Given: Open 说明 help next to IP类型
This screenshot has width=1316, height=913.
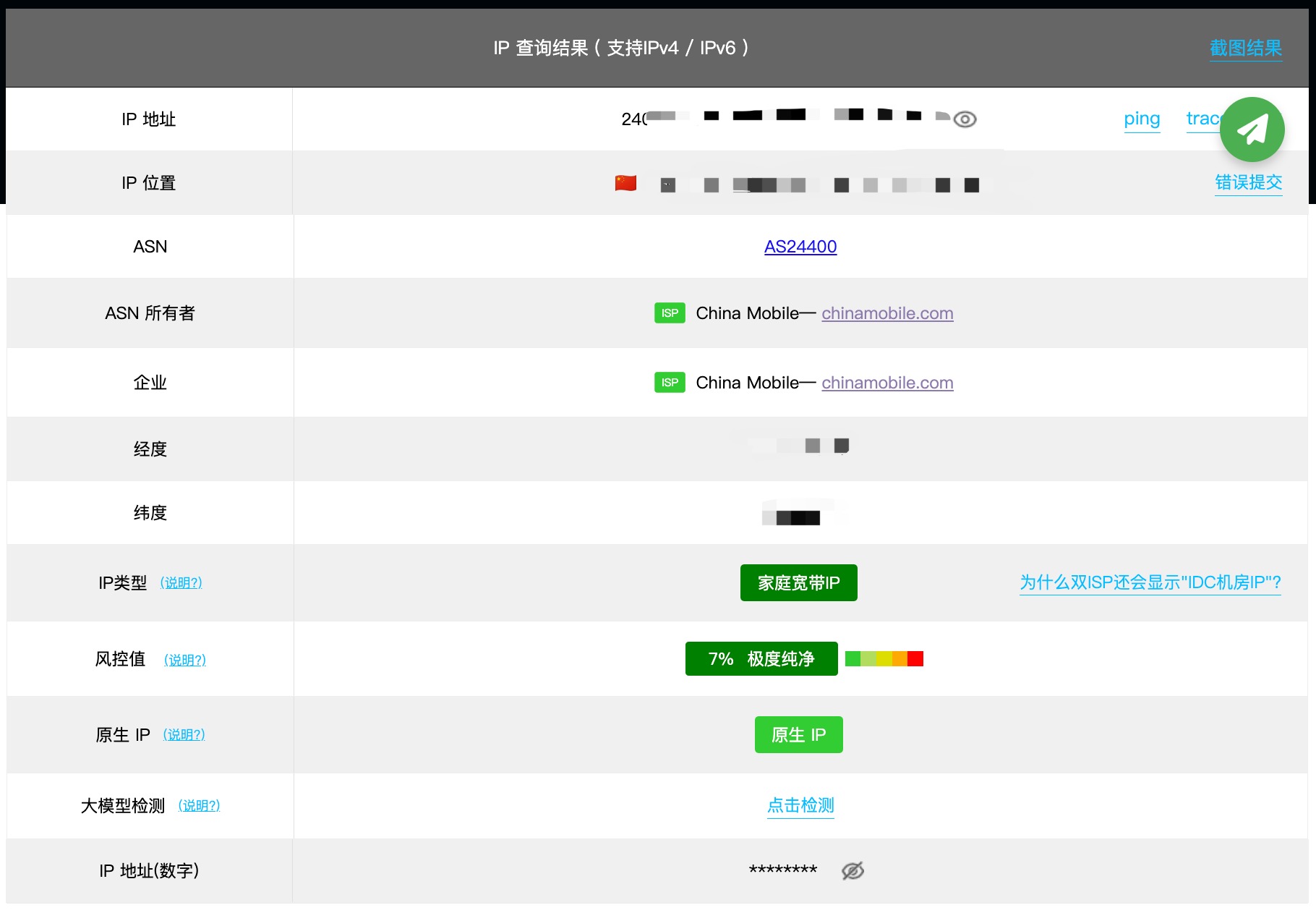Looking at the screenshot, I should click(181, 583).
